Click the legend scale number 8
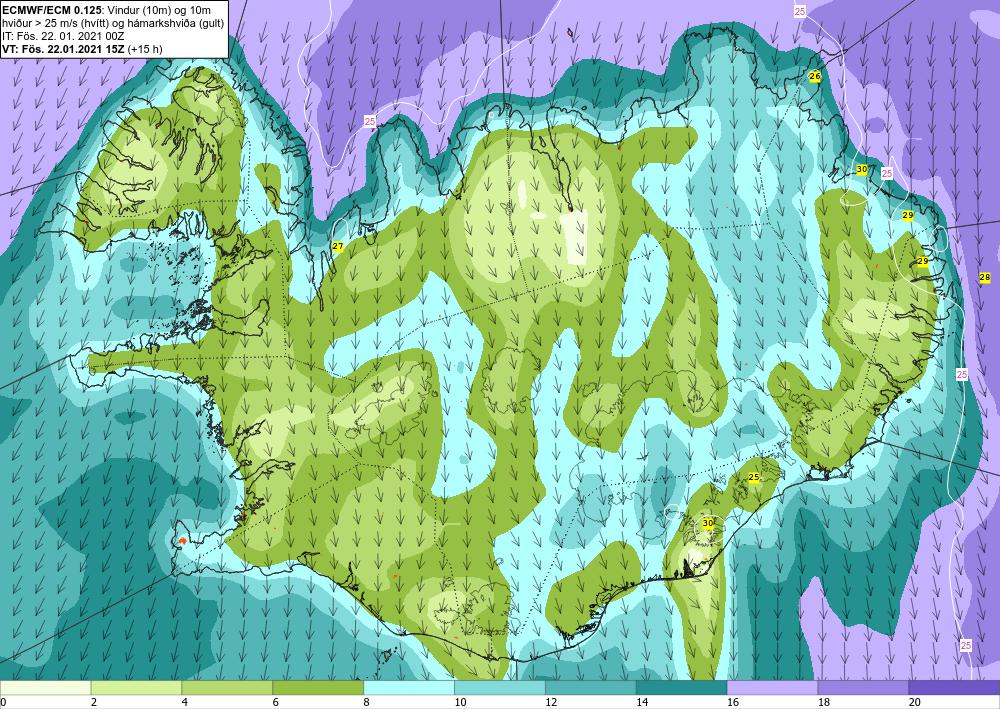This screenshot has width=1000, height=709. click(x=366, y=703)
